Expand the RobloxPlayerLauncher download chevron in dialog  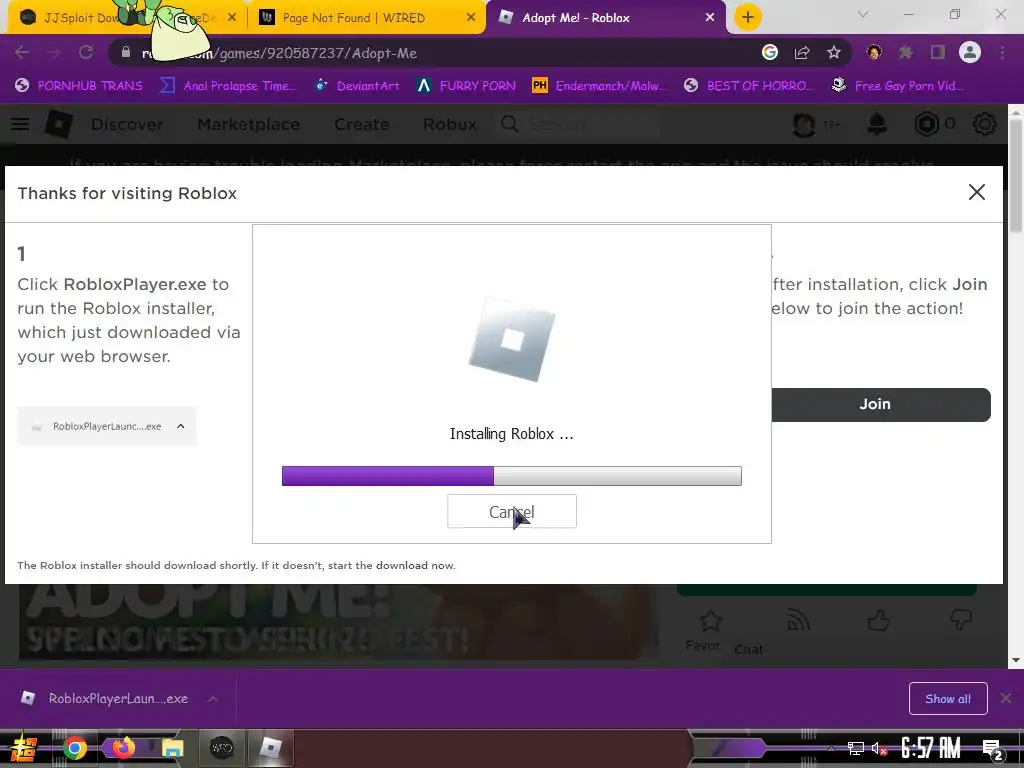[181, 426]
